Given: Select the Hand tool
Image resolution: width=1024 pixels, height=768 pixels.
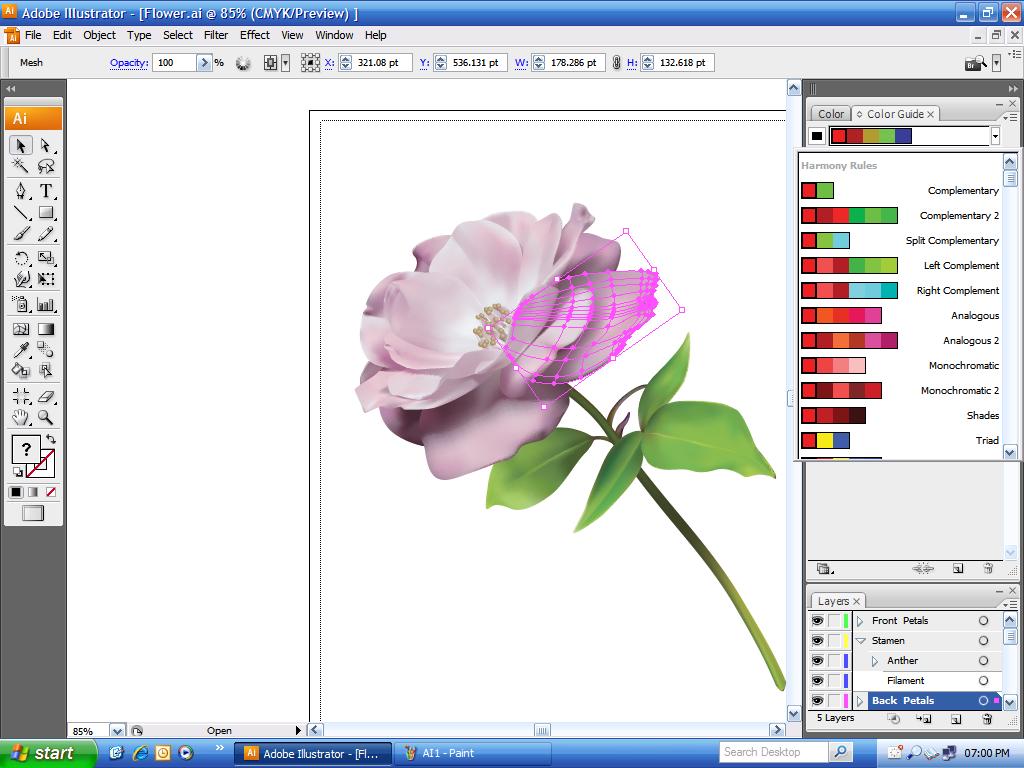Looking at the screenshot, I should pos(21,417).
